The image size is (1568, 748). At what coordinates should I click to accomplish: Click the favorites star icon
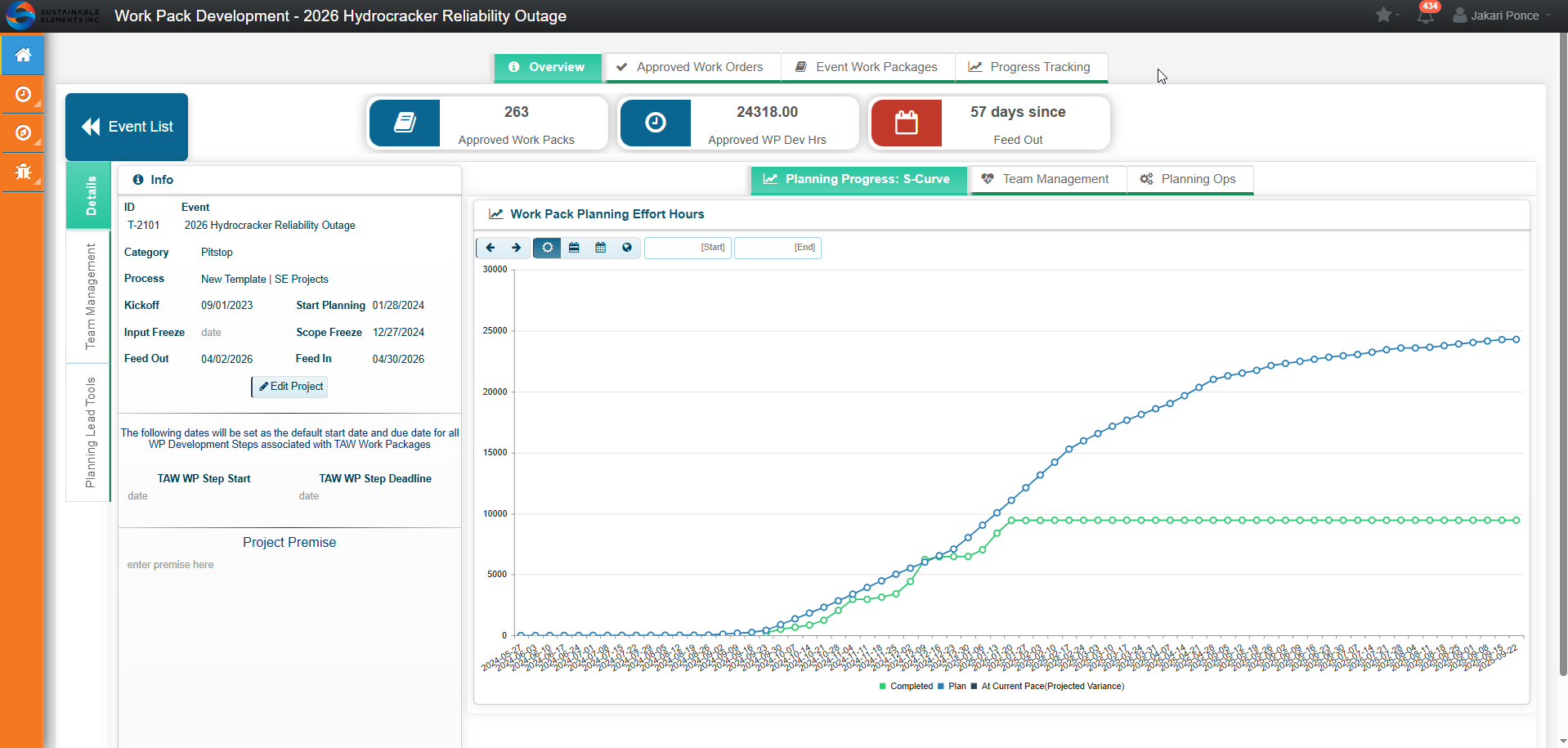click(x=1383, y=15)
